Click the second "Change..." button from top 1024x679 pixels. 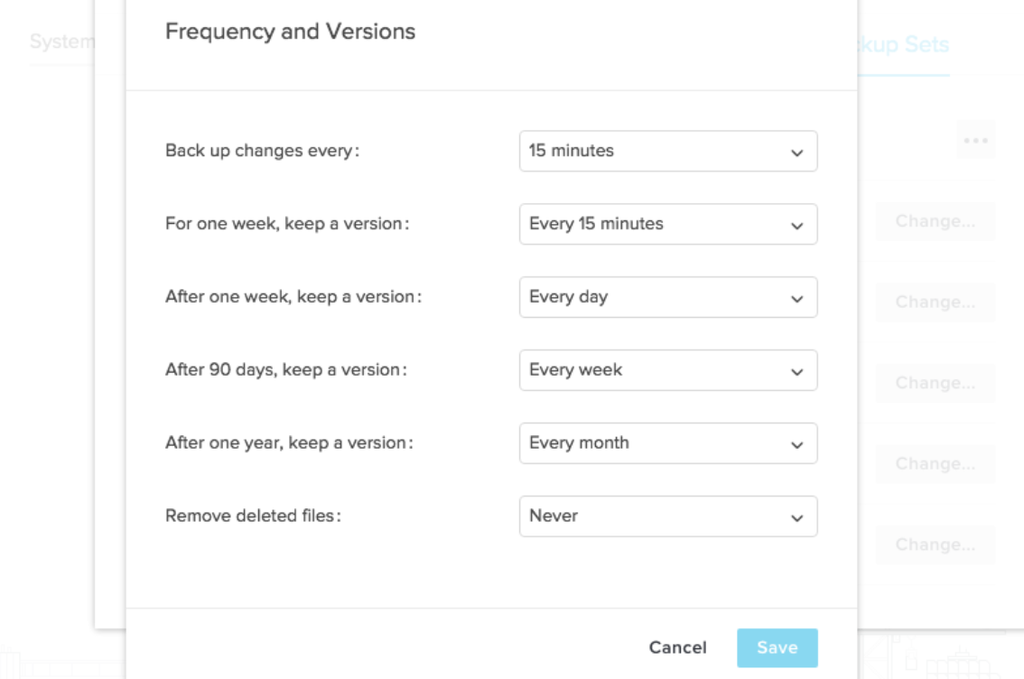pos(935,302)
